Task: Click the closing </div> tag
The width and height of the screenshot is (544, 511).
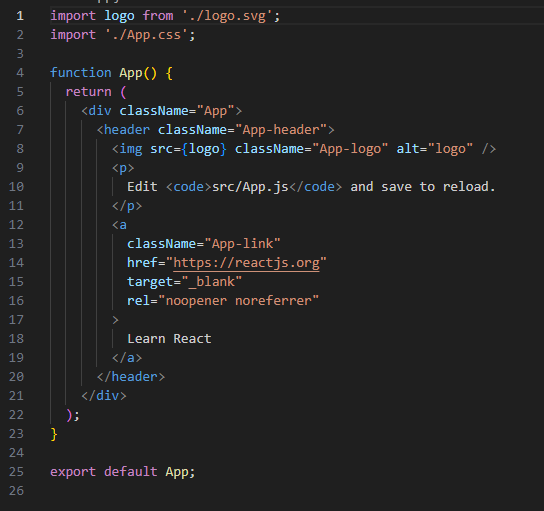Action: coord(104,396)
